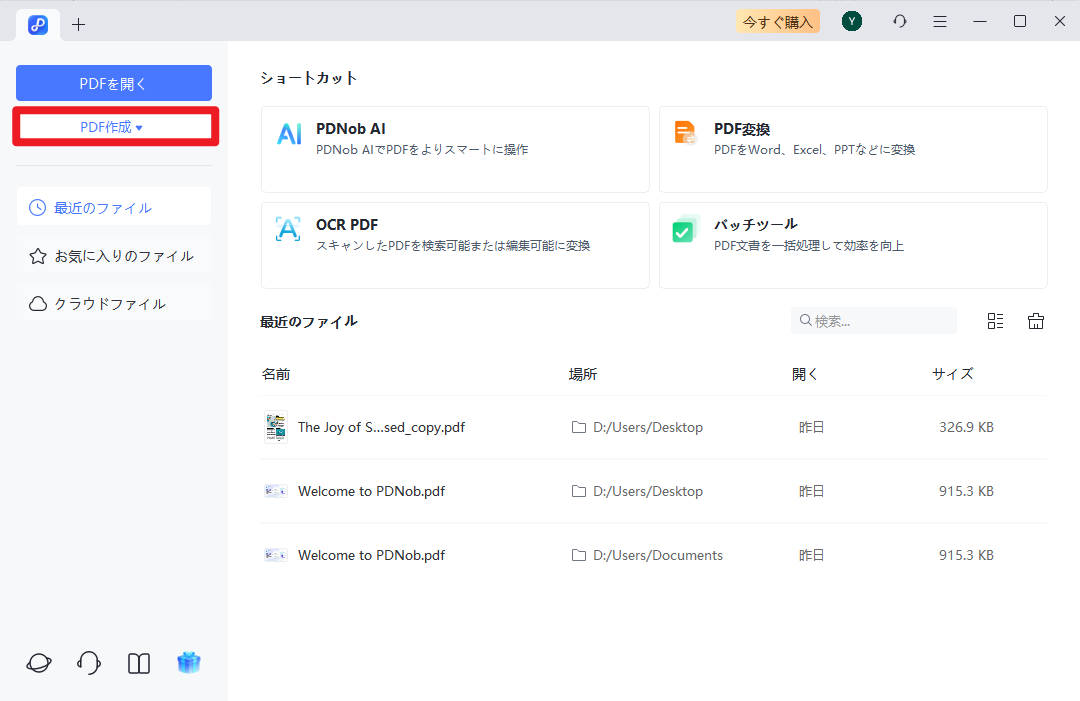Screen dimensions: 1080x701
Task: Toggle the list view icon beside the trash
Action: (x=995, y=320)
